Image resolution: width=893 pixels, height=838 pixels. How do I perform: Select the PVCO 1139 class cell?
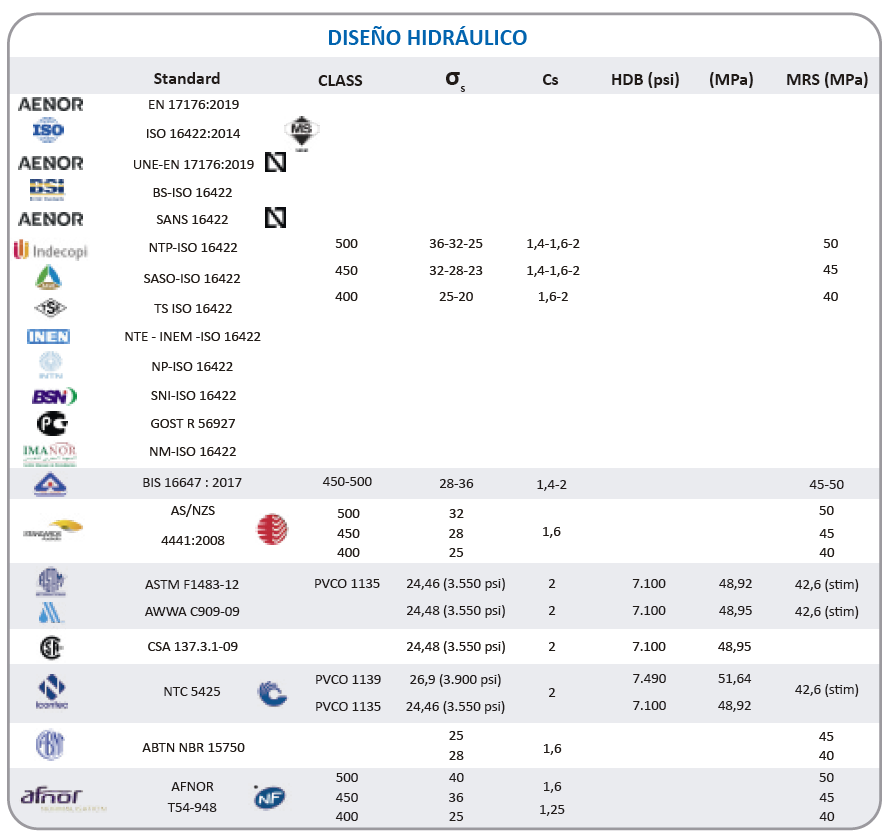pyautogui.click(x=348, y=679)
